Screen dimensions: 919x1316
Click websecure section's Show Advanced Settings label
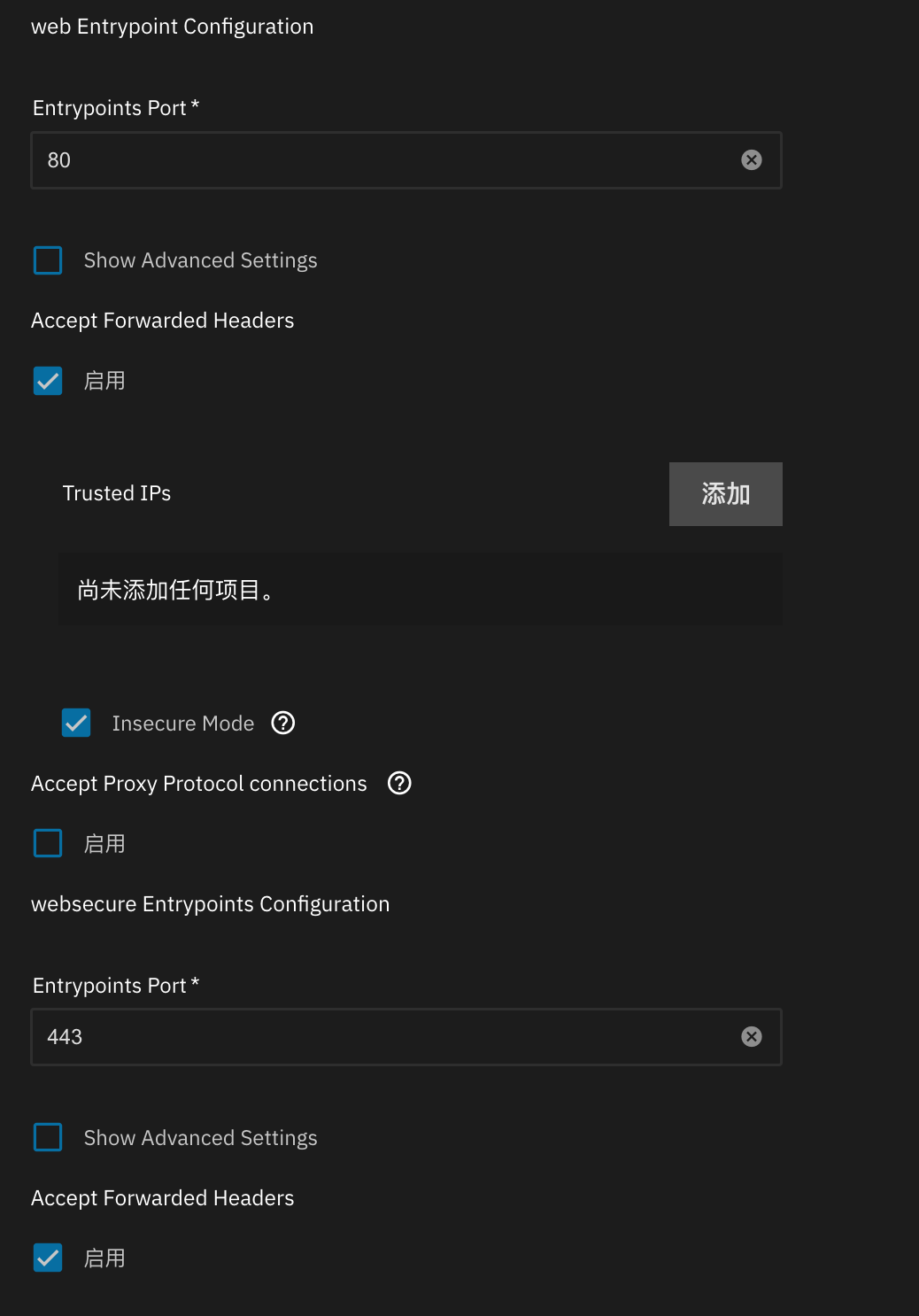[x=200, y=1138]
